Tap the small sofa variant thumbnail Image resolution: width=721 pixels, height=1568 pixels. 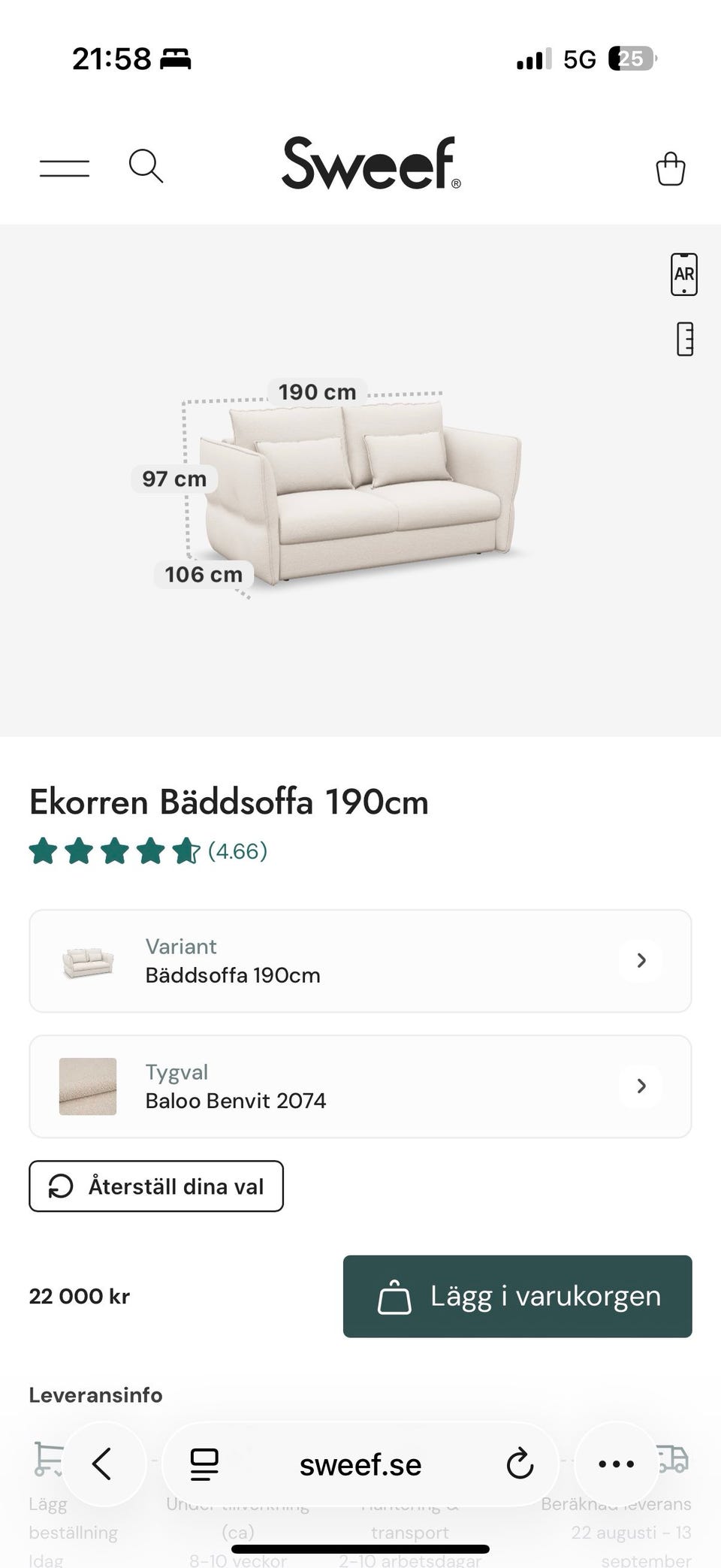pos(88,962)
